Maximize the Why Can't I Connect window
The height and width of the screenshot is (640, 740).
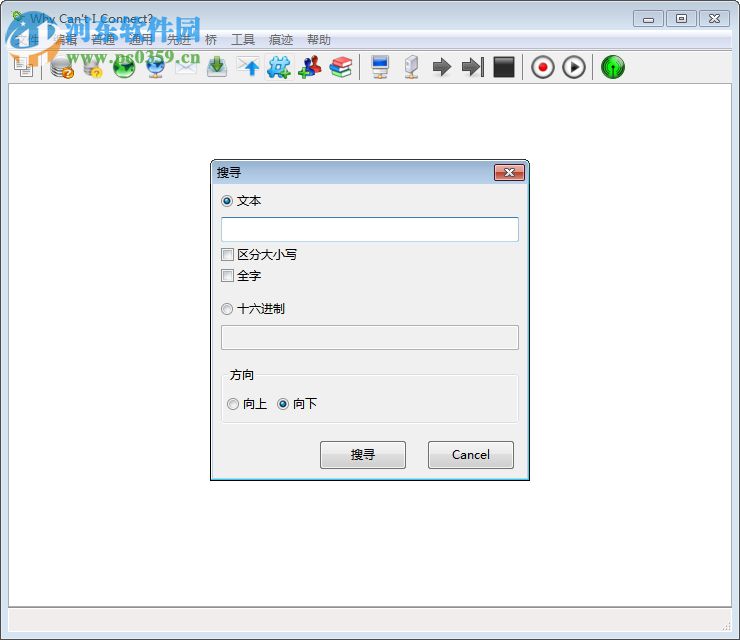[681, 19]
